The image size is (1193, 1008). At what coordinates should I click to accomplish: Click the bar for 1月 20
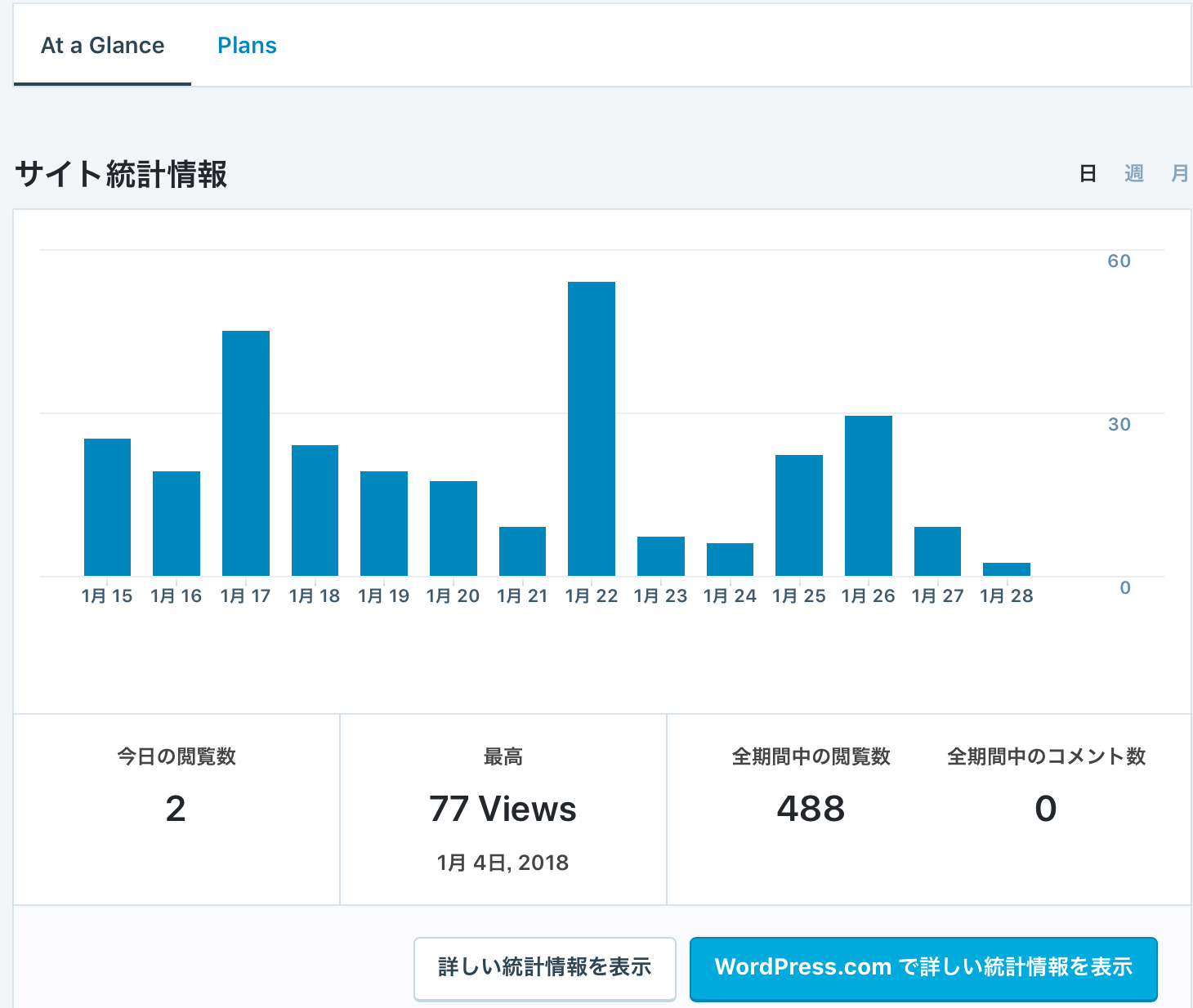(454, 529)
